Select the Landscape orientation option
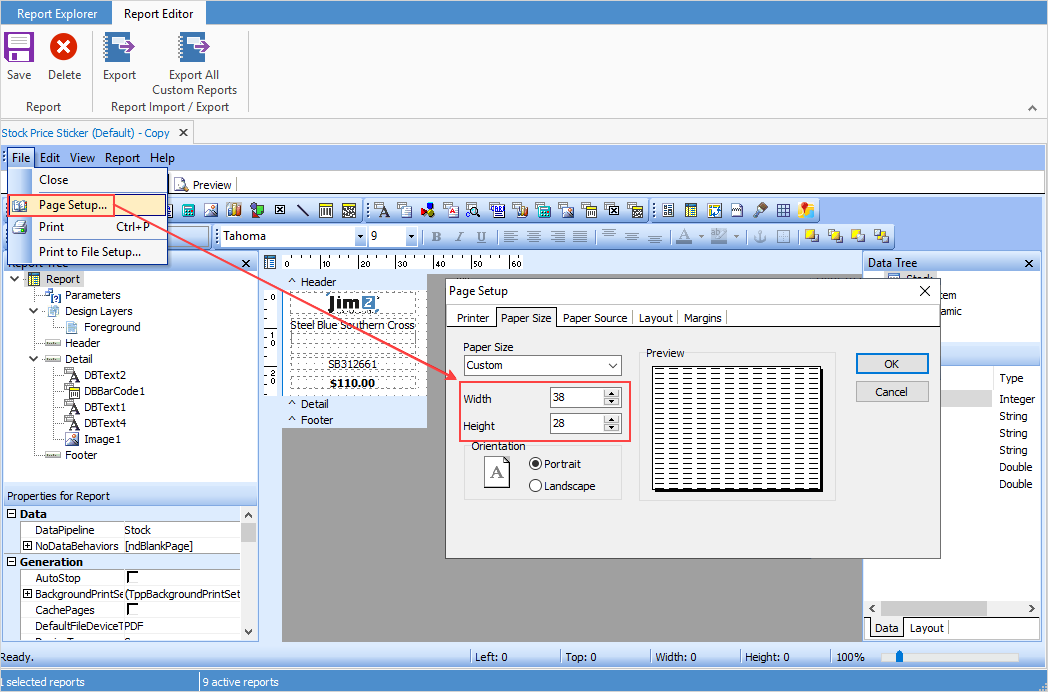 (536, 486)
